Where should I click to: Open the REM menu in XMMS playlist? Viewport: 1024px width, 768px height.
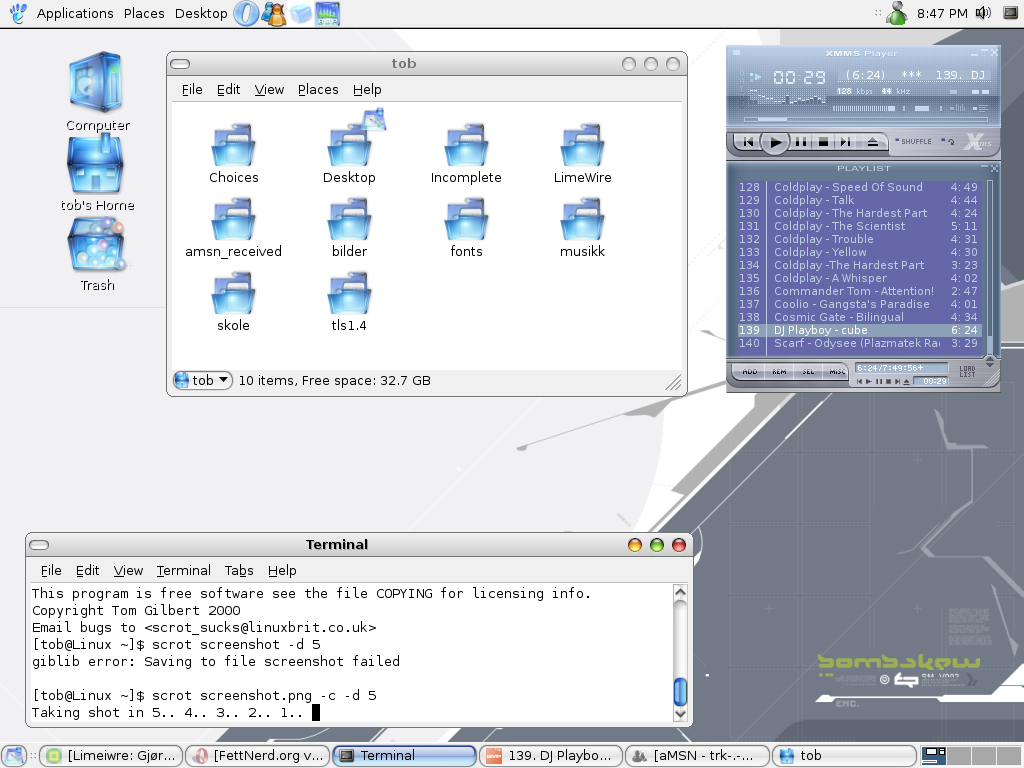coord(778,372)
